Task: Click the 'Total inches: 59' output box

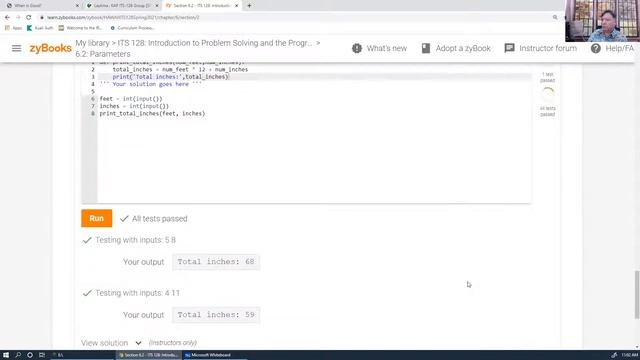Action: (x=216, y=315)
